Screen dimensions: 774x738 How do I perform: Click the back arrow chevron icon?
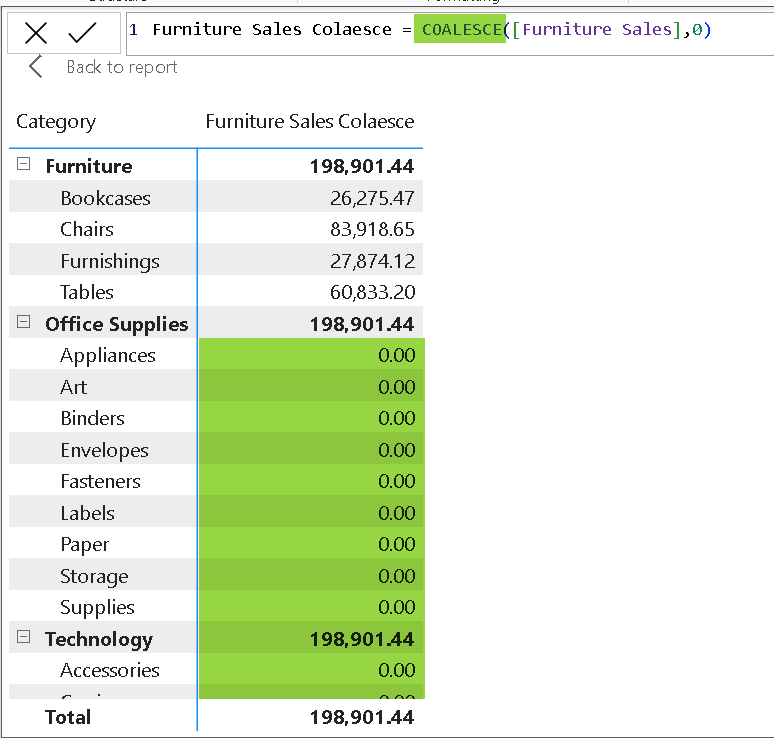click(x=35, y=67)
